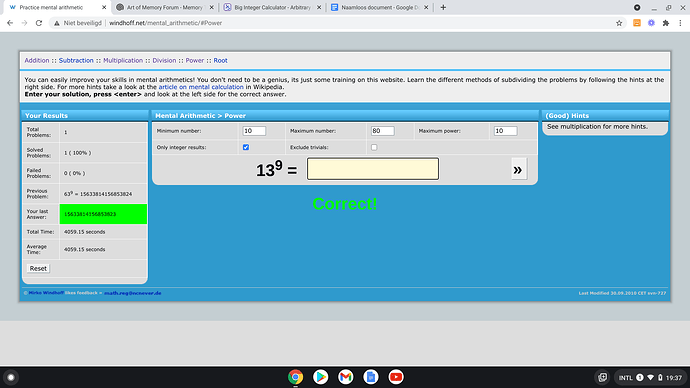This screenshot has width=690, height=388.
Task: Click the profile circle icon in title bar
Action: pos(637,7)
